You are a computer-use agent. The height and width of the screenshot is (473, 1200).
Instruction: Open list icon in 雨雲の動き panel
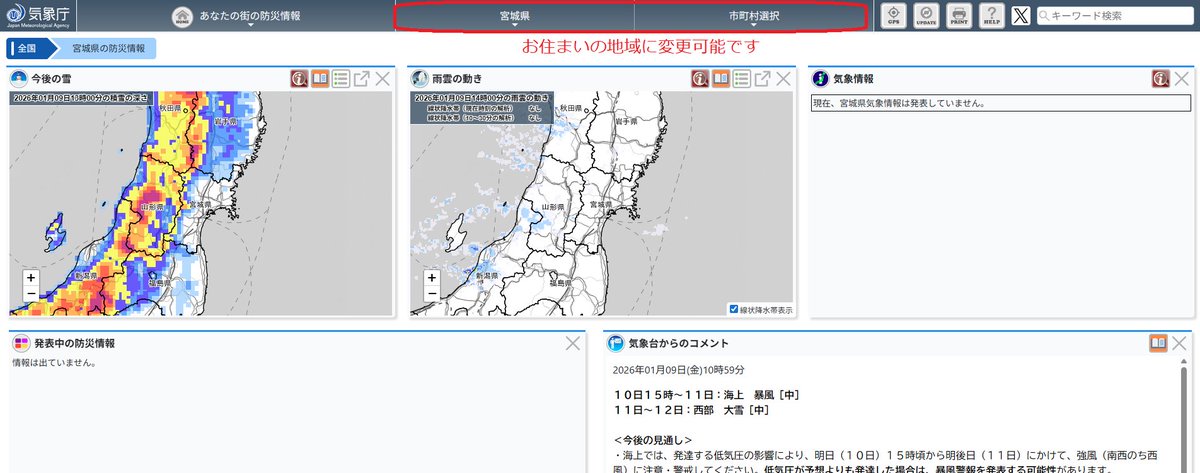click(x=742, y=78)
